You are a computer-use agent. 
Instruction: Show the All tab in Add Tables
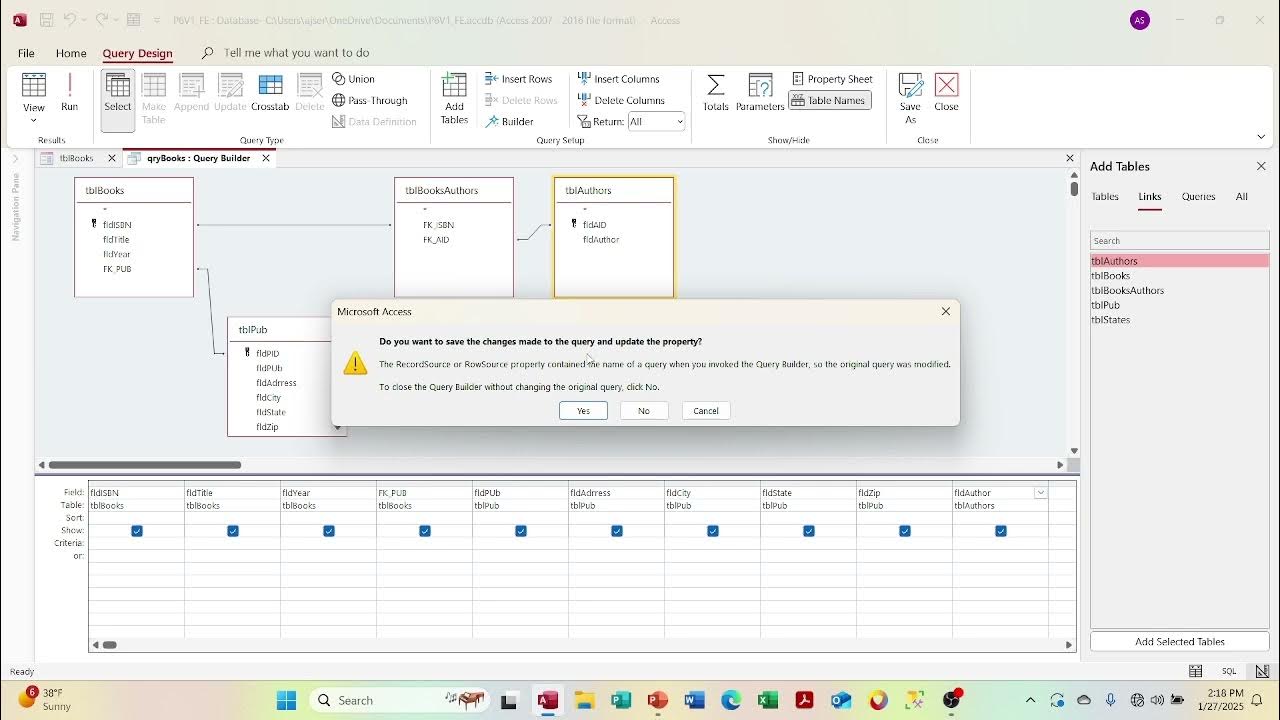(x=1241, y=197)
